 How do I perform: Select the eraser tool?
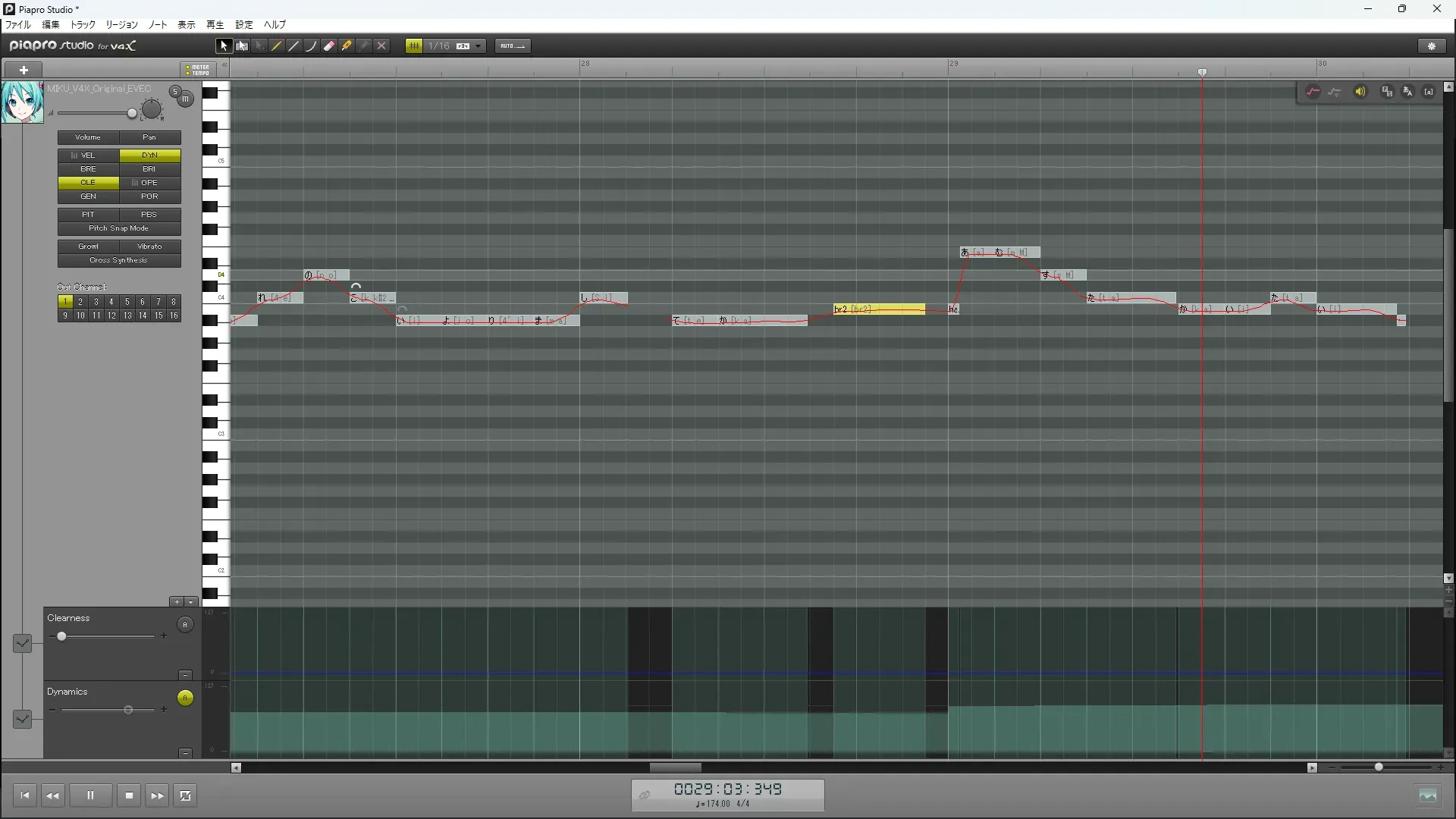(329, 46)
